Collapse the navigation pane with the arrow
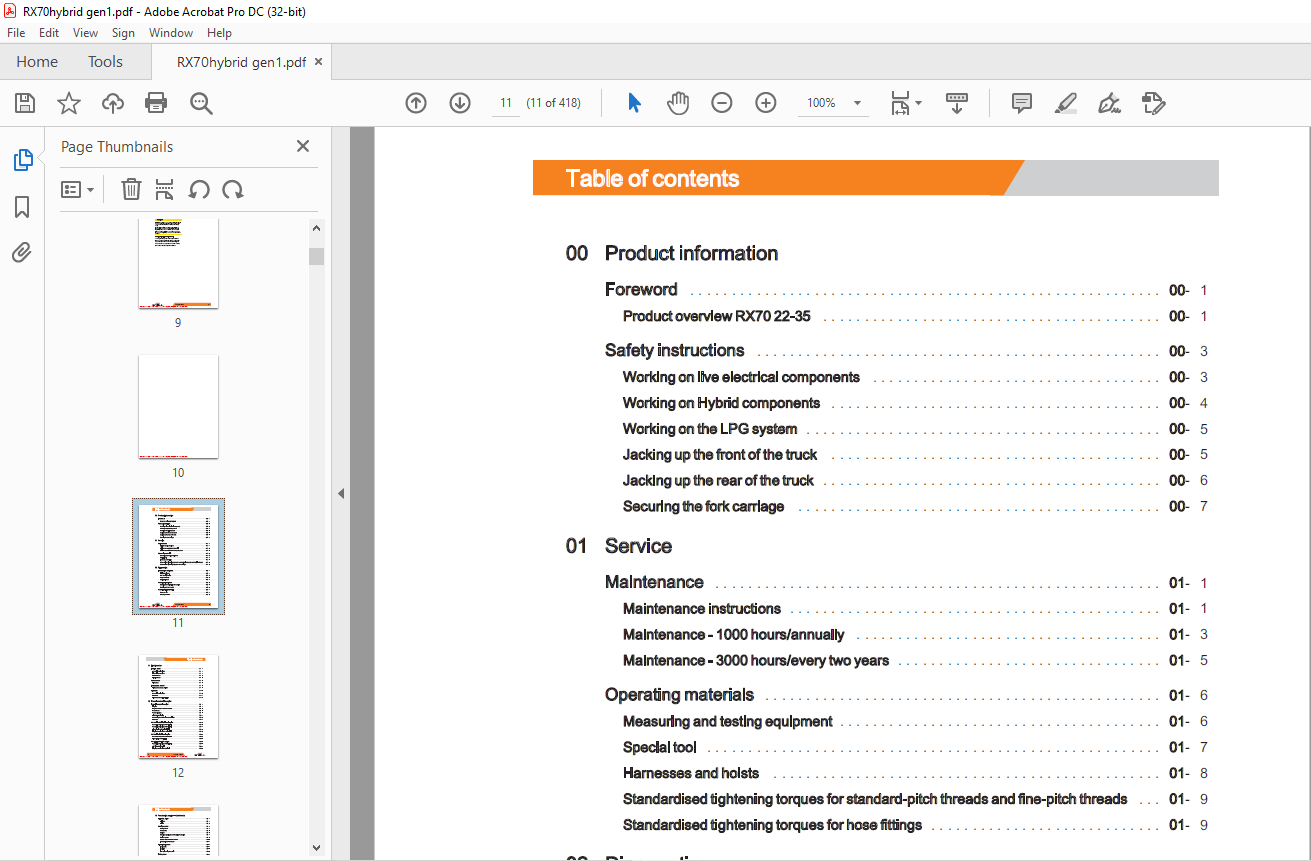 [x=340, y=493]
